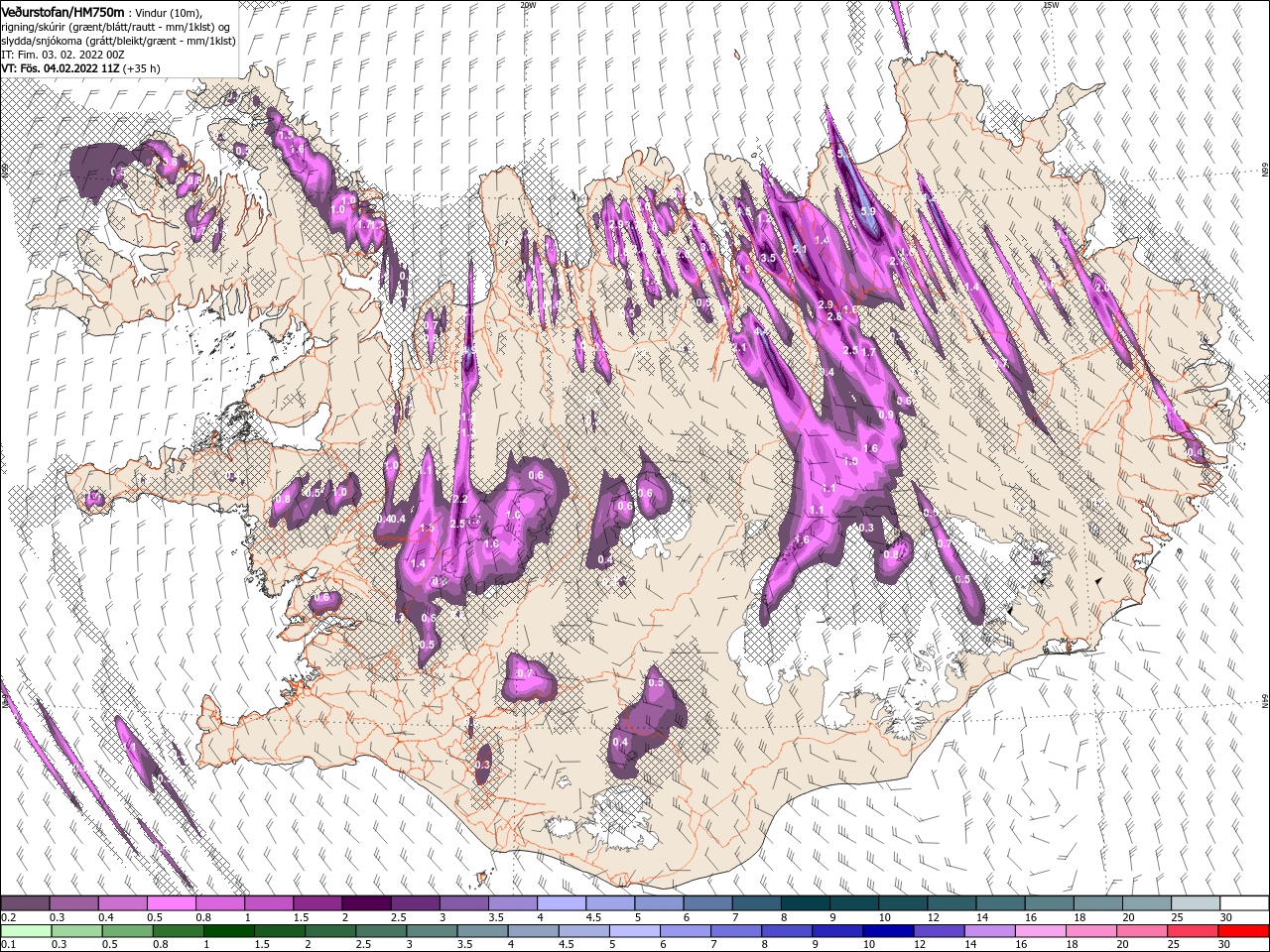Screen dimensions: 1270x952
Task: Click the bright red 30 rain legend swatch
Action: point(1243,931)
